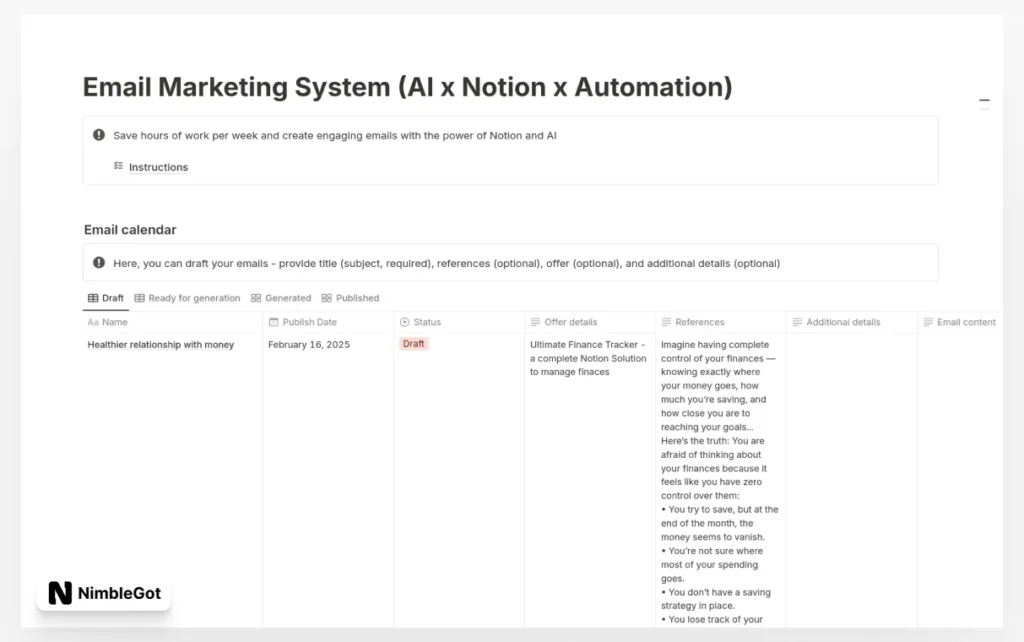Click the Draft status tag
Viewport: 1024px width, 642px height.
coord(413,344)
